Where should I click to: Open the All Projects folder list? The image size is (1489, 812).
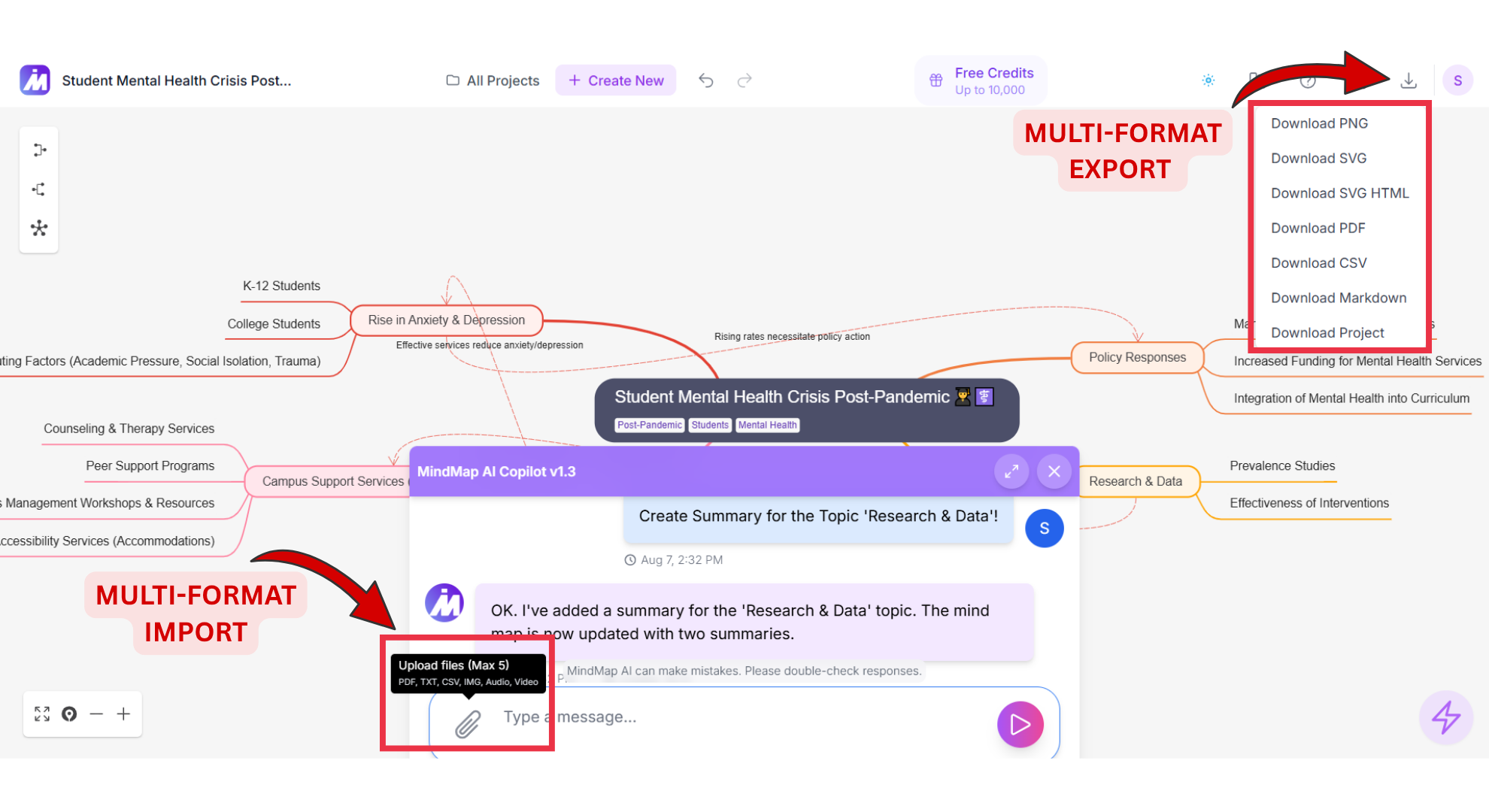[493, 80]
